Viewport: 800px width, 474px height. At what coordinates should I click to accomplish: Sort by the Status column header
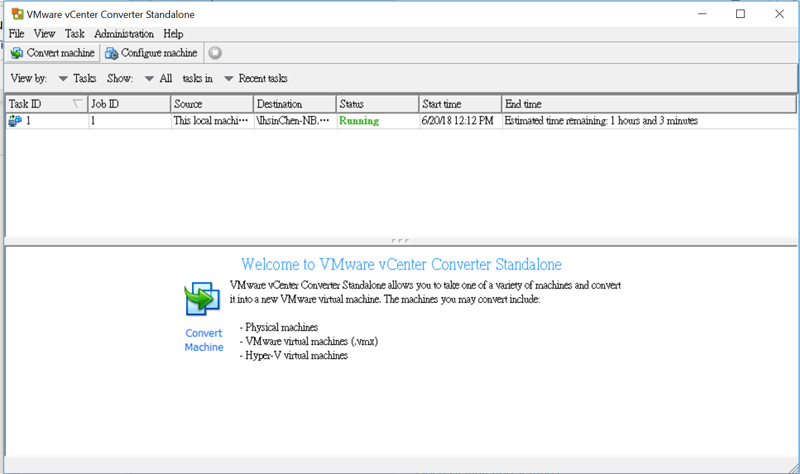[x=378, y=104]
